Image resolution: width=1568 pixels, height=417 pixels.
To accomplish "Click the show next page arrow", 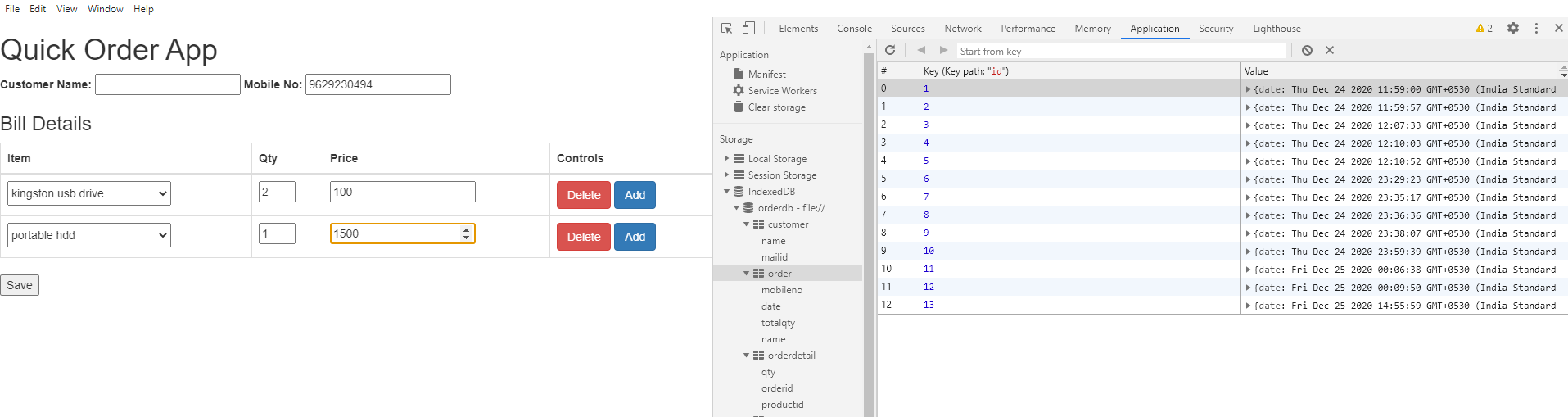I will (x=943, y=50).
